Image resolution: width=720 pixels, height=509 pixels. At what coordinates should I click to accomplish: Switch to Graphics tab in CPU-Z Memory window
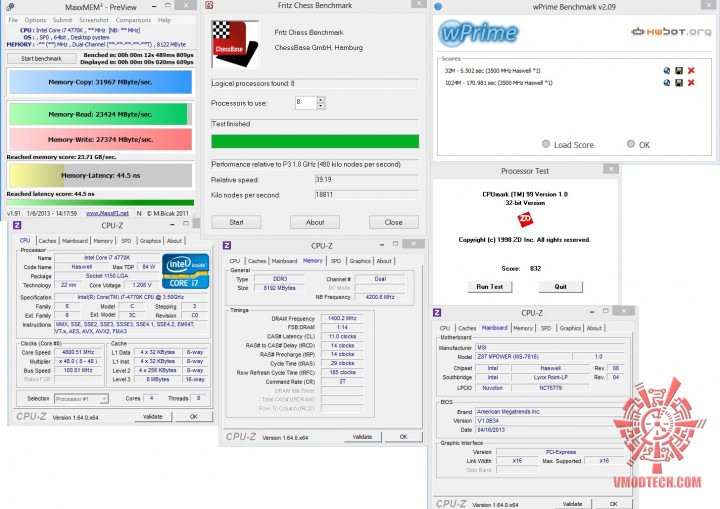click(x=360, y=261)
